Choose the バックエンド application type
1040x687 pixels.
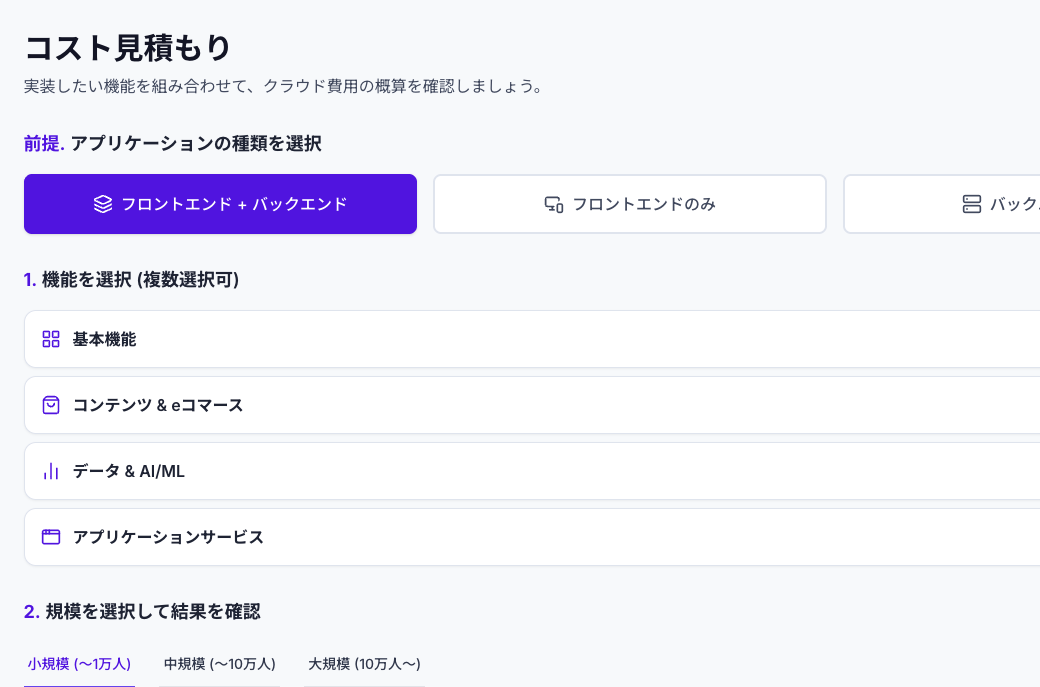click(x=990, y=203)
